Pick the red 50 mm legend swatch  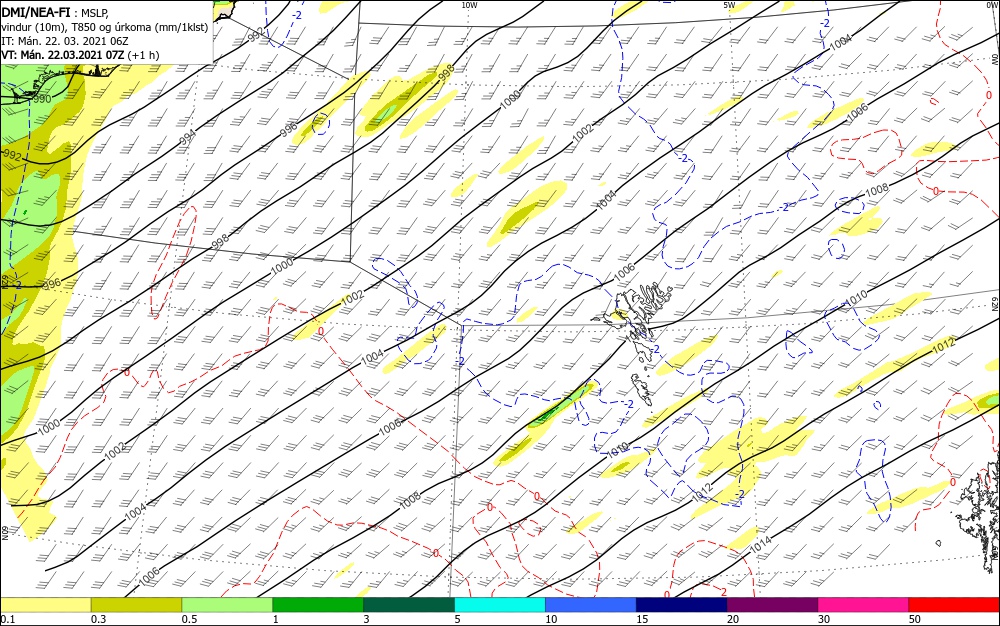pyautogui.click(x=954, y=605)
